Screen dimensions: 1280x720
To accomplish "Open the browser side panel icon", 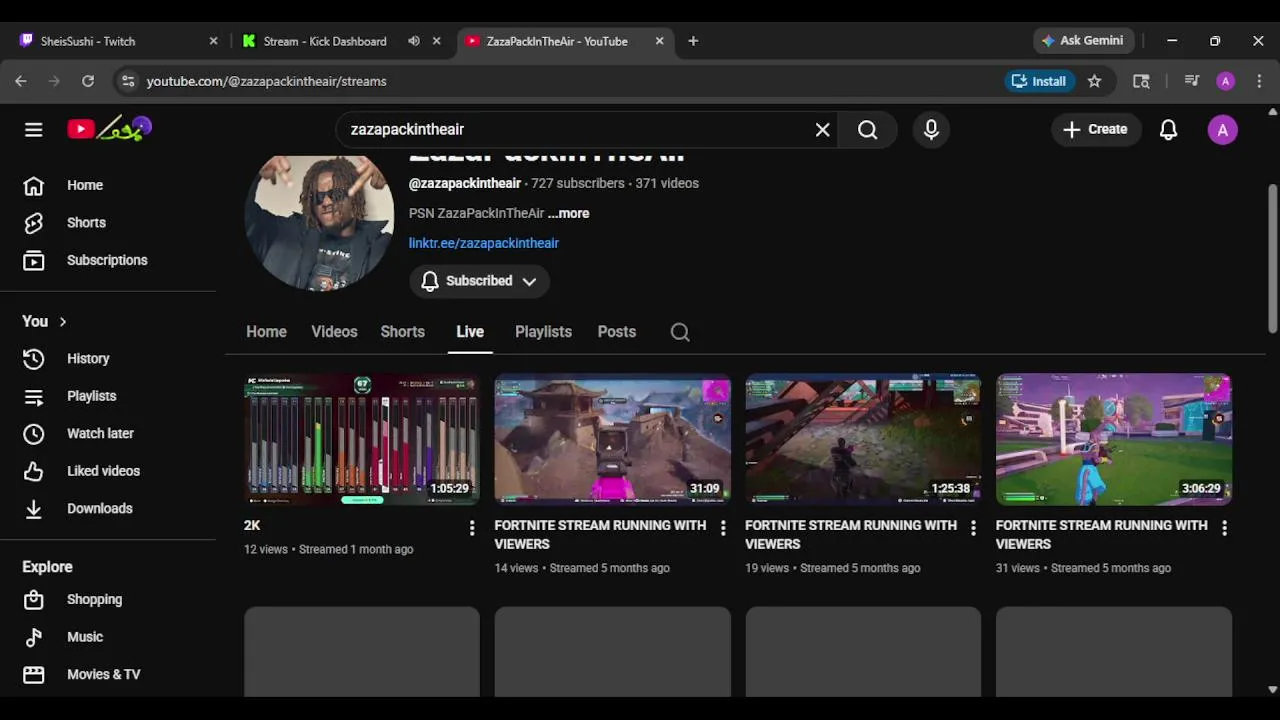I will [x=1141, y=81].
